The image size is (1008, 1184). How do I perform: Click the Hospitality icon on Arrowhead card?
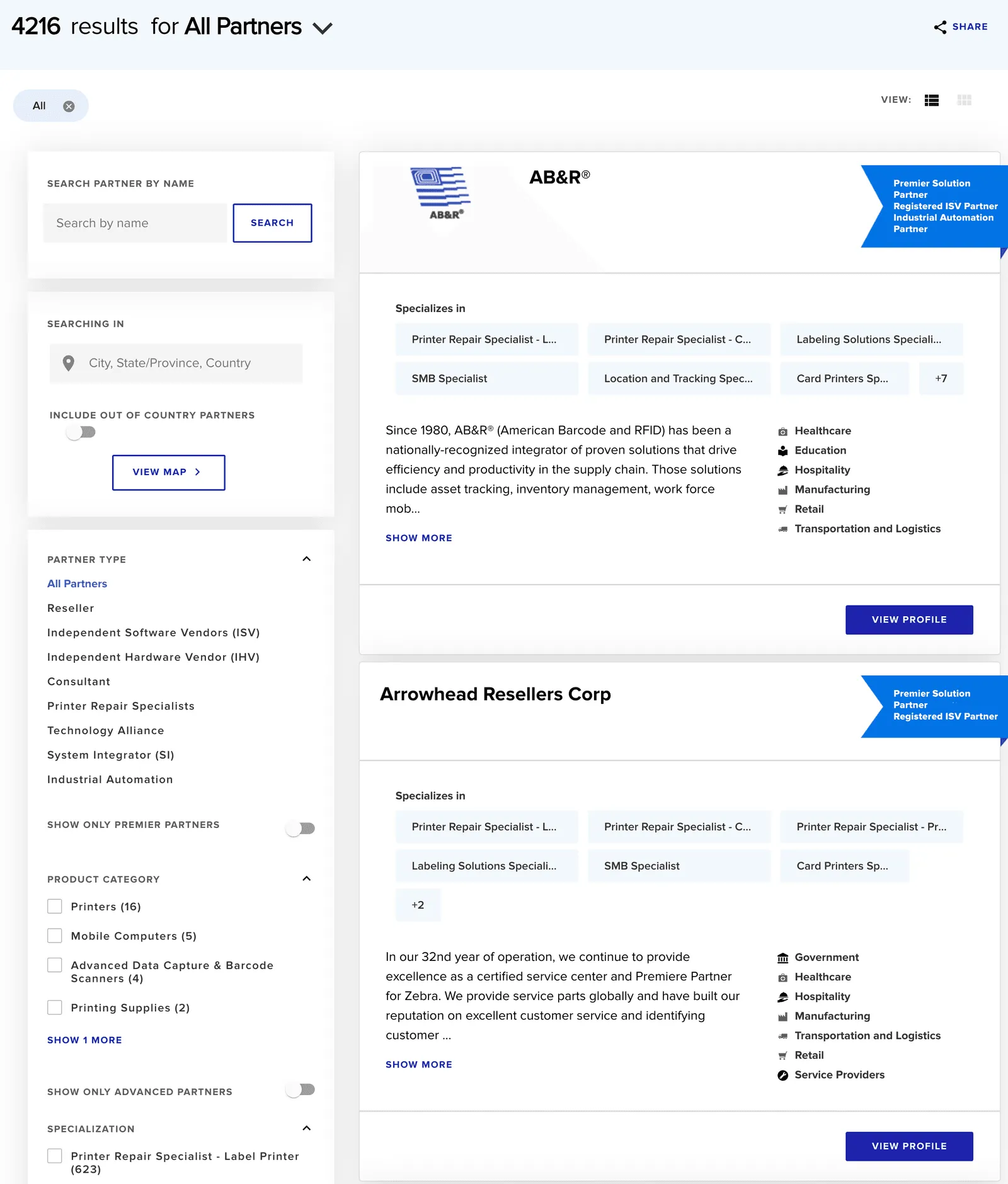click(x=782, y=997)
